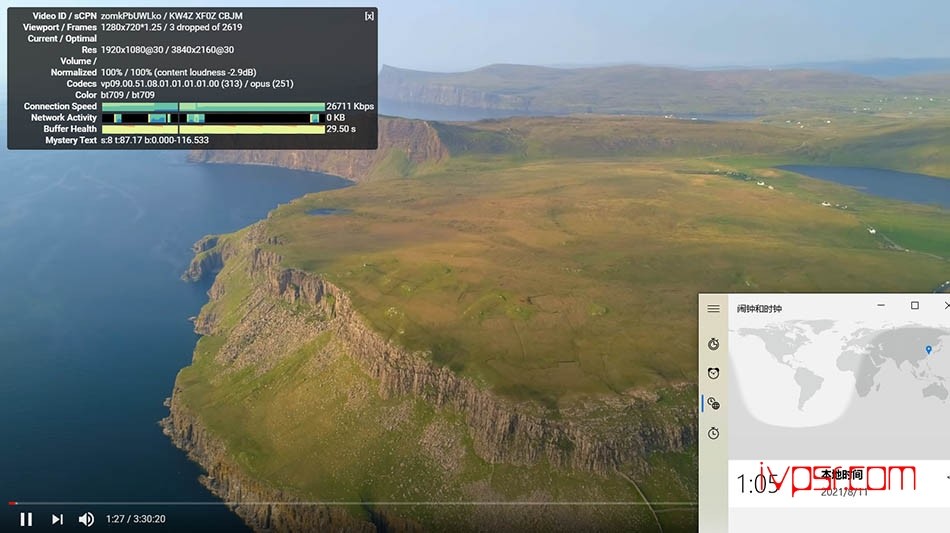Click the Network Activity graph
Viewport: 950px width, 533px height.
(213, 118)
